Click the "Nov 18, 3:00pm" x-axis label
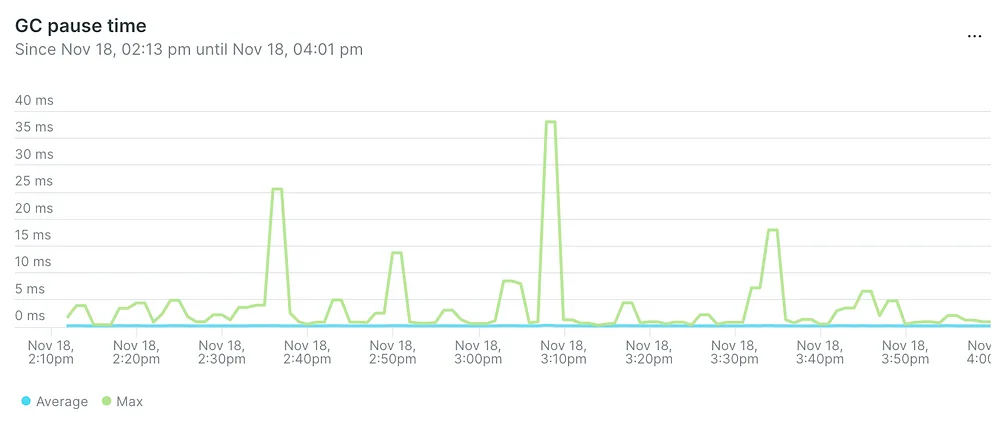Viewport: 1008px width, 427px height. tap(478, 351)
